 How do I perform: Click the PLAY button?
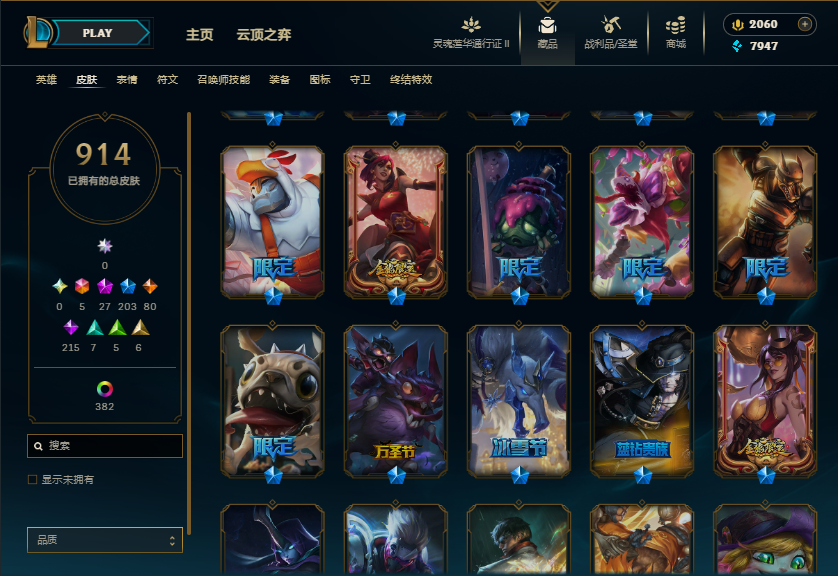pos(99,33)
